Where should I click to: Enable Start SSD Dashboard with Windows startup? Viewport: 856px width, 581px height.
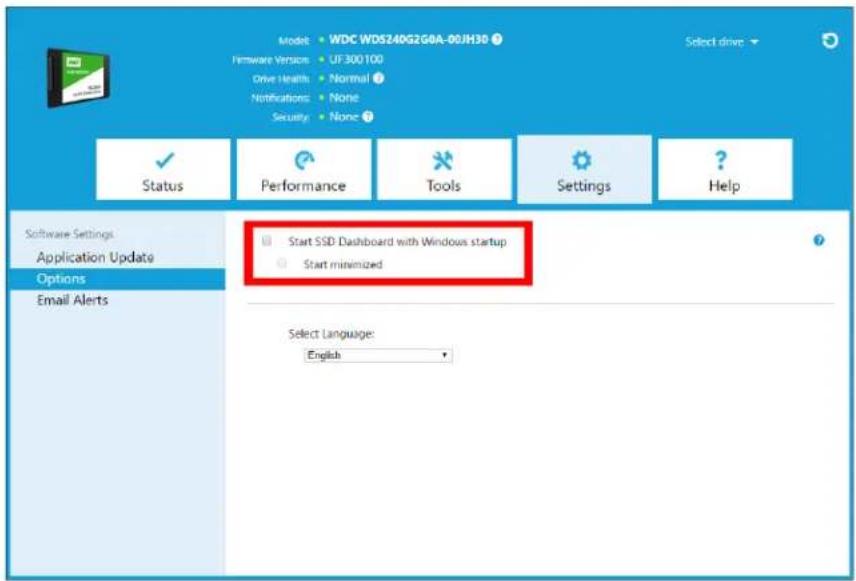pyautogui.click(x=266, y=241)
